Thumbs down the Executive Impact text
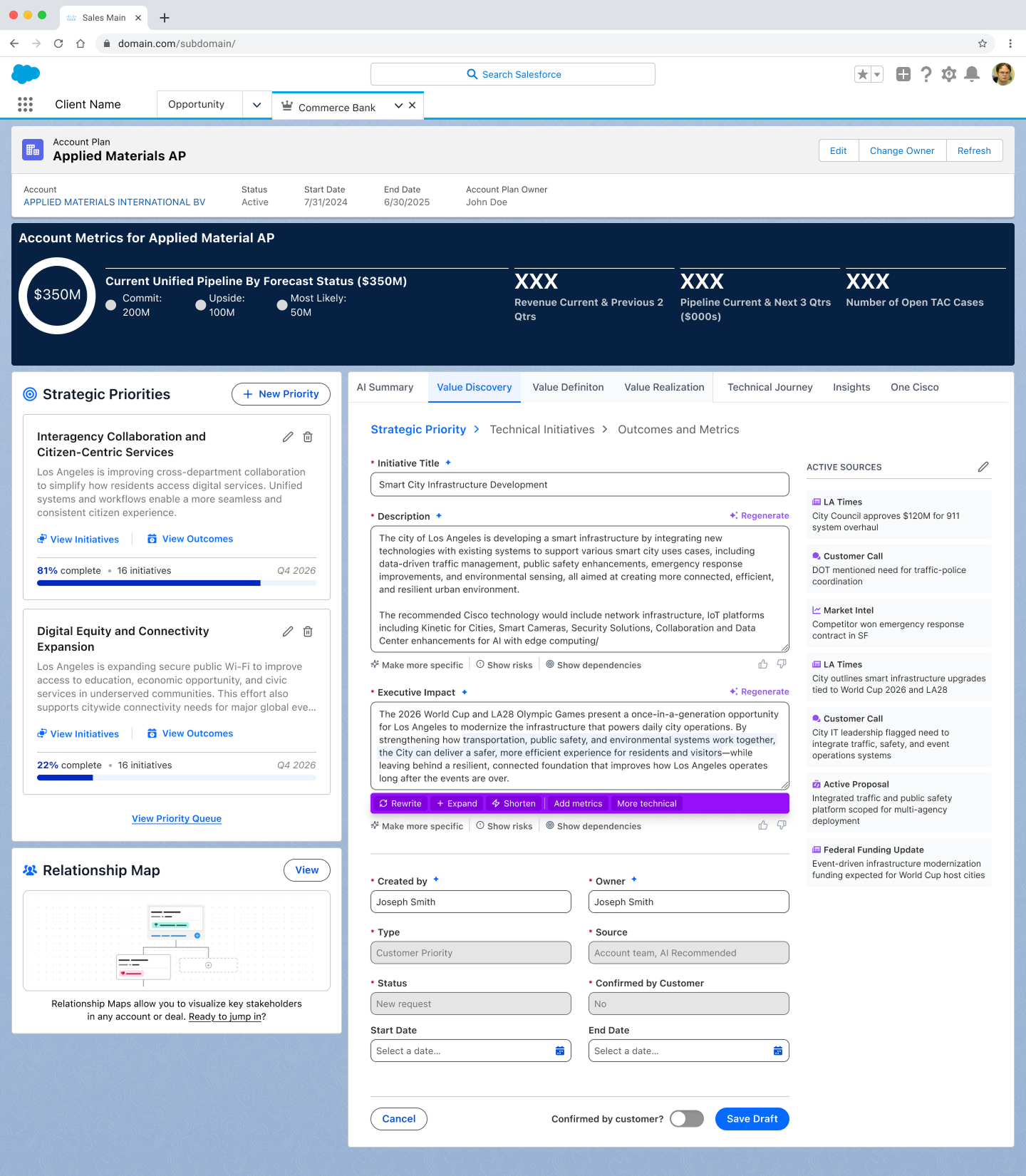Screen dimensions: 1026x1176 tap(782, 825)
